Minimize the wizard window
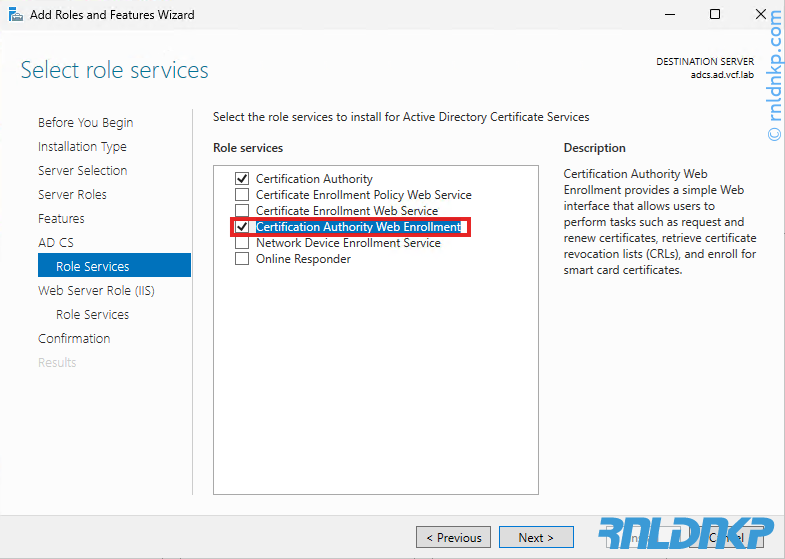Image resolution: width=785 pixels, height=559 pixels. (668, 15)
